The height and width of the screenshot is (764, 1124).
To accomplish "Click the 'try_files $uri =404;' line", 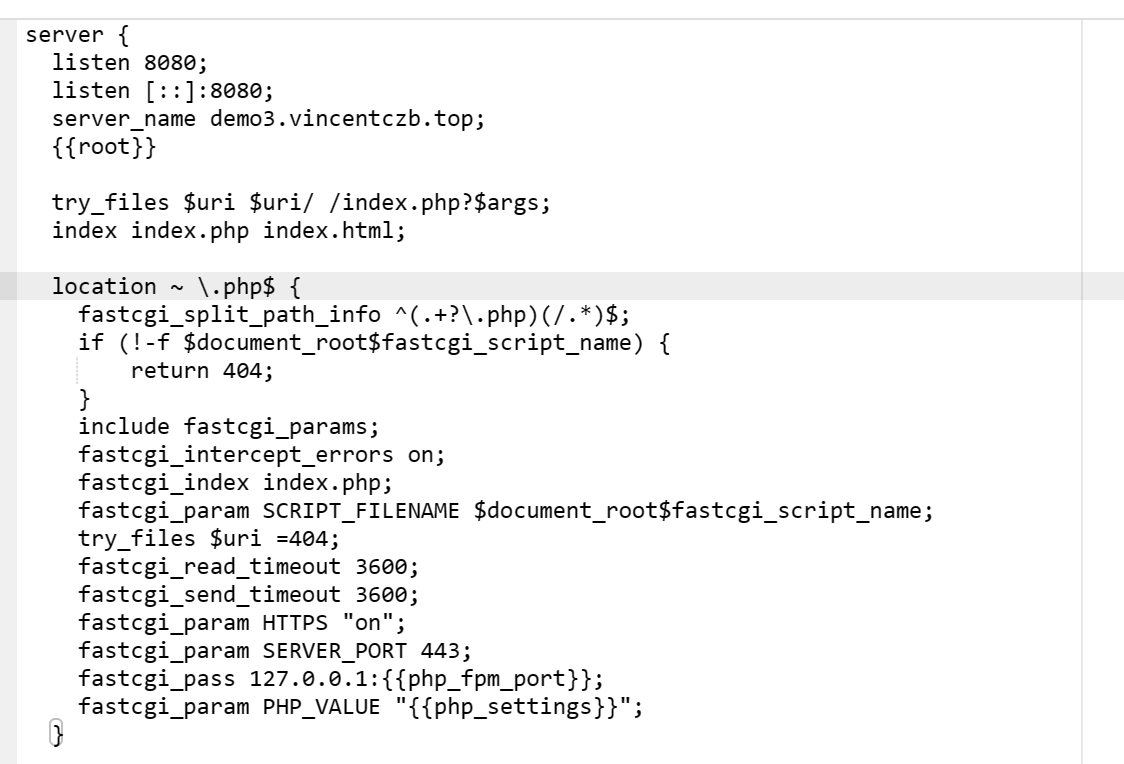I will (x=209, y=538).
